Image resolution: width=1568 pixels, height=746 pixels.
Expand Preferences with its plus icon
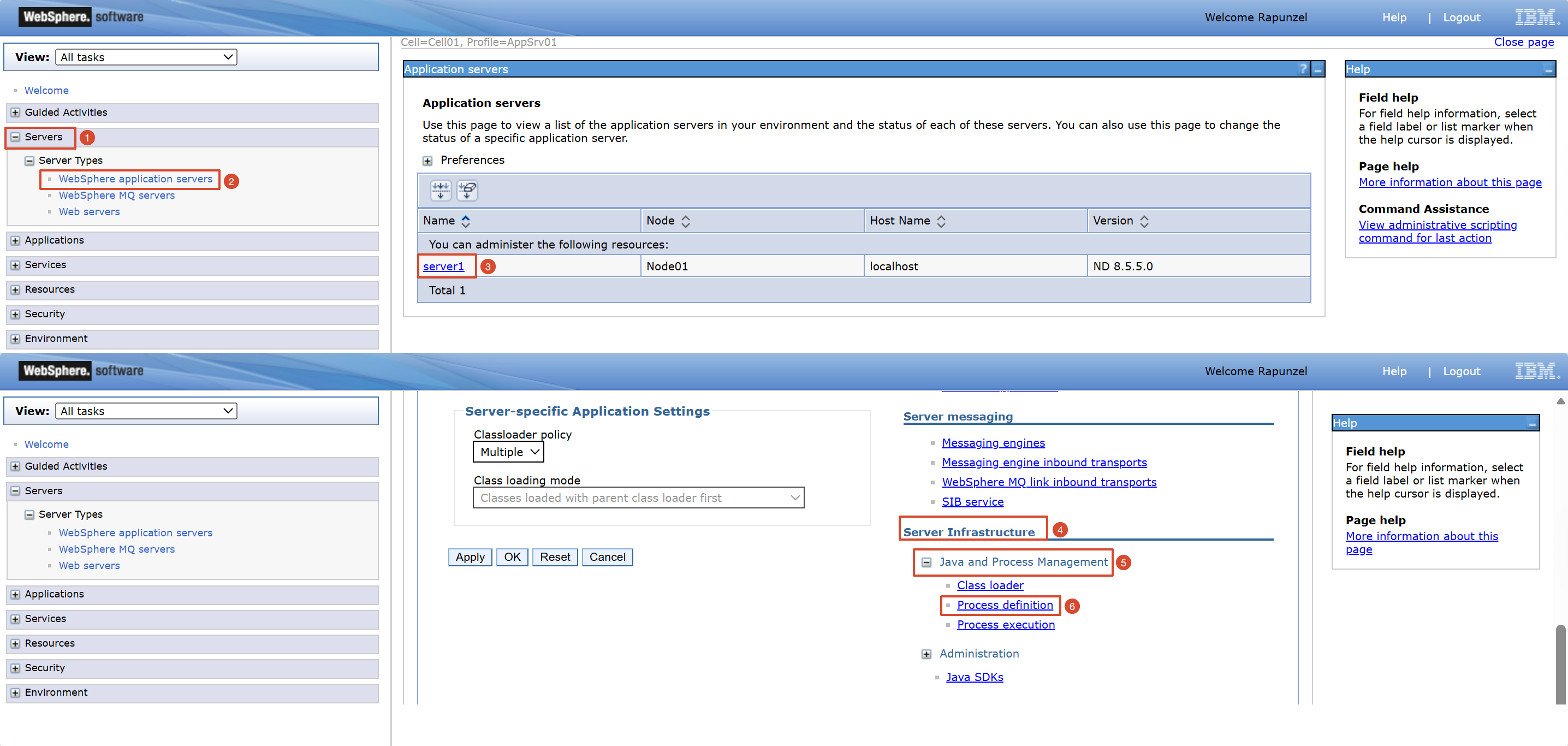427,161
